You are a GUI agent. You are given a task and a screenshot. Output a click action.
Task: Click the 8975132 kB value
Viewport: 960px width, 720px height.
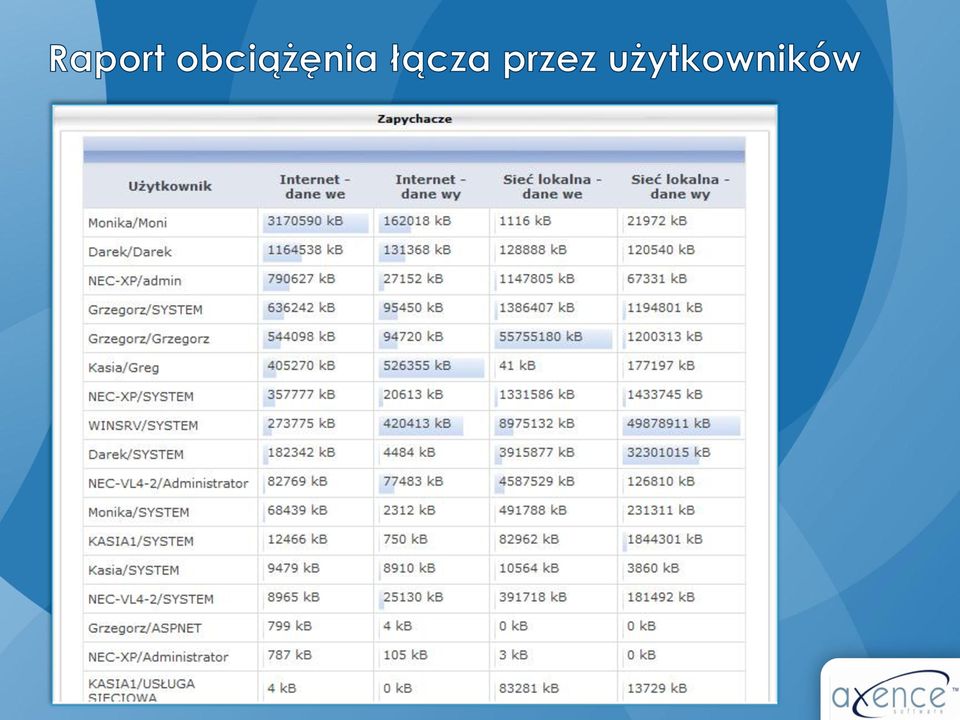click(536, 424)
